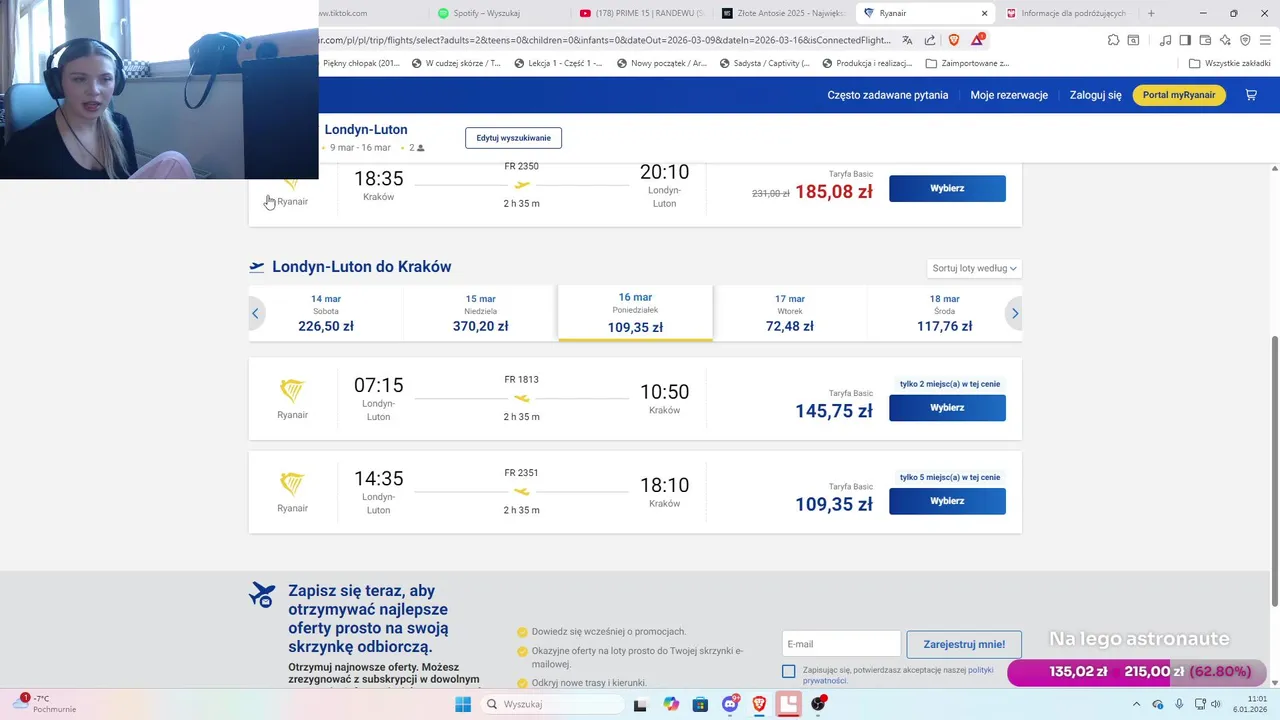The height and width of the screenshot is (720, 1280).
Task: Open the Brave Wallet icon
Action: tap(1205, 40)
